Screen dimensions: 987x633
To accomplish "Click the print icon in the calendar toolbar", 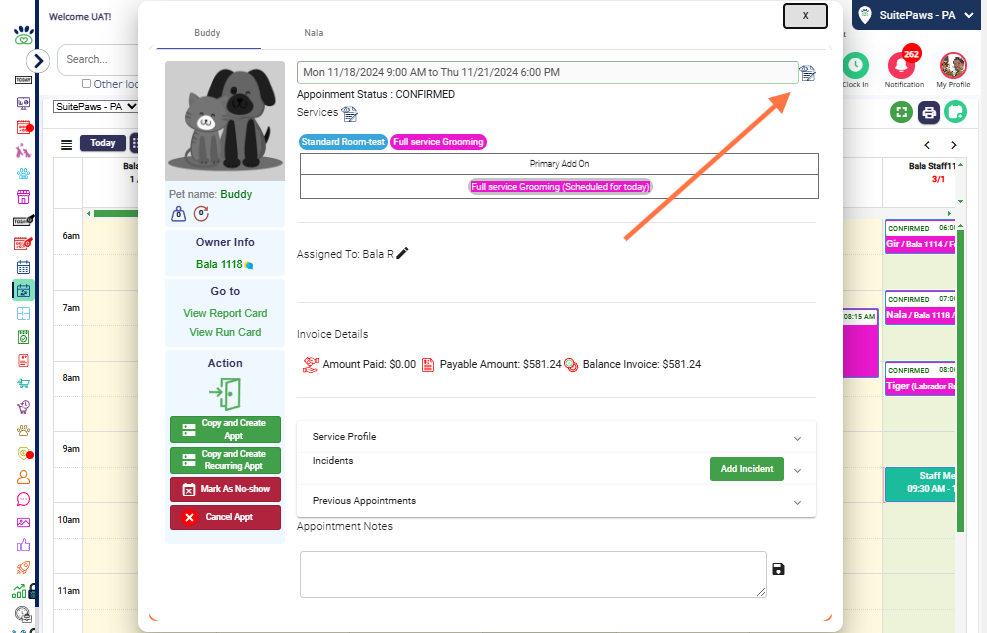I will tap(928, 113).
